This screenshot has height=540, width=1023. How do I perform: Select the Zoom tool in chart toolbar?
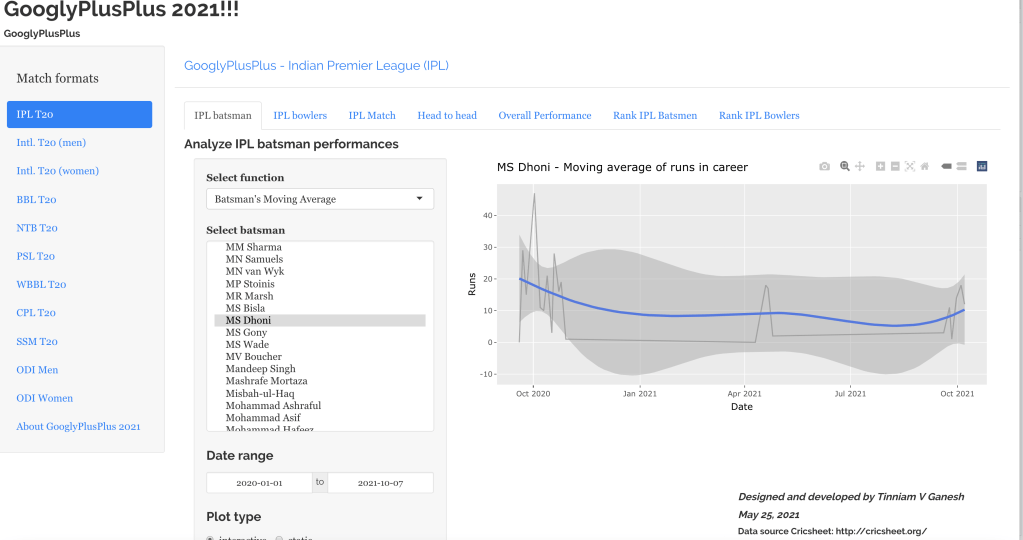(x=845, y=166)
